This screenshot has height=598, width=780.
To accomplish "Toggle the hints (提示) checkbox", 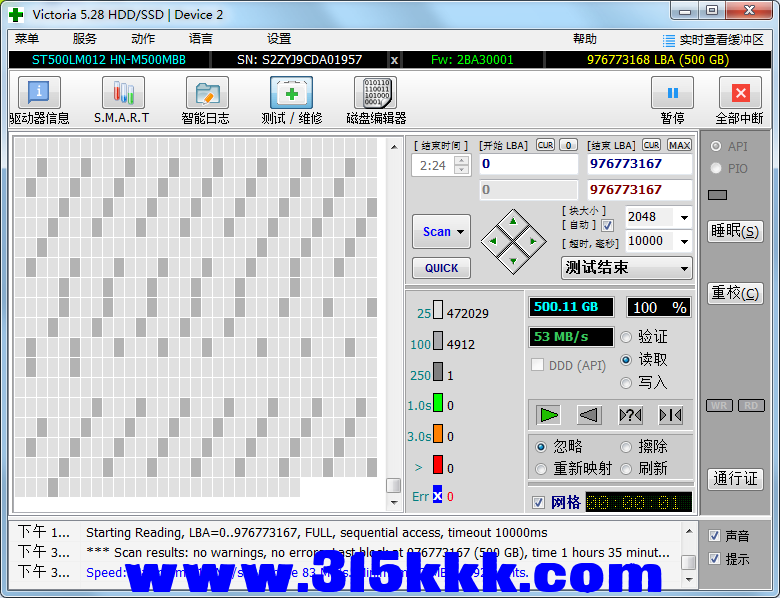I will tap(714, 558).
